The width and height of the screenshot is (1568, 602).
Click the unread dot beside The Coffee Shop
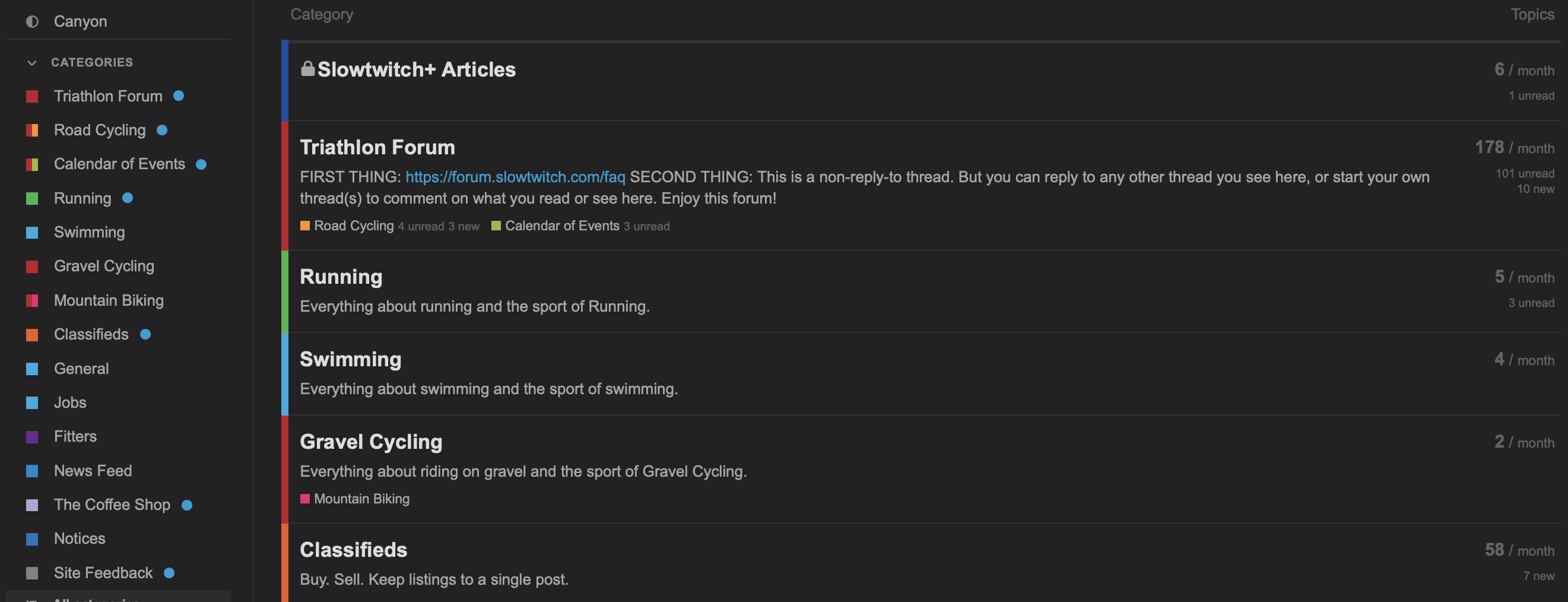click(187, 505)
